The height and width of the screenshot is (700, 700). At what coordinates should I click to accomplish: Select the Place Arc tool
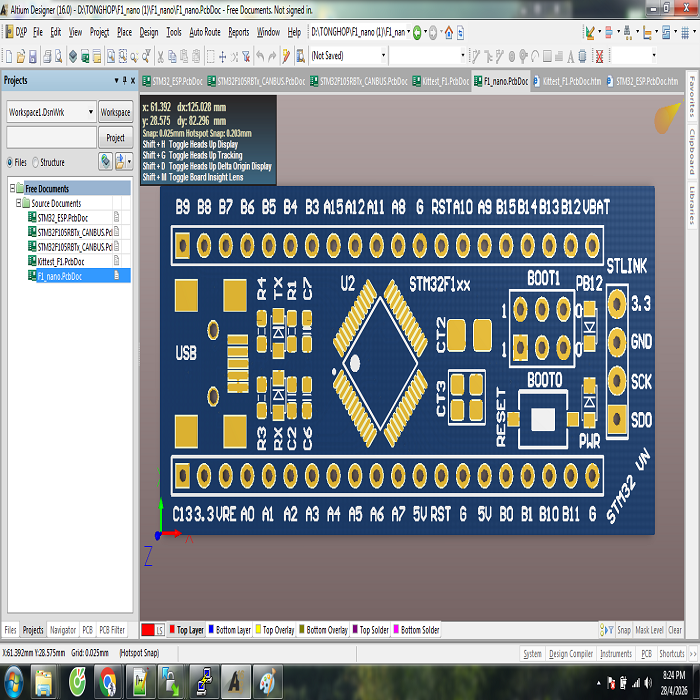click(535, 56)
